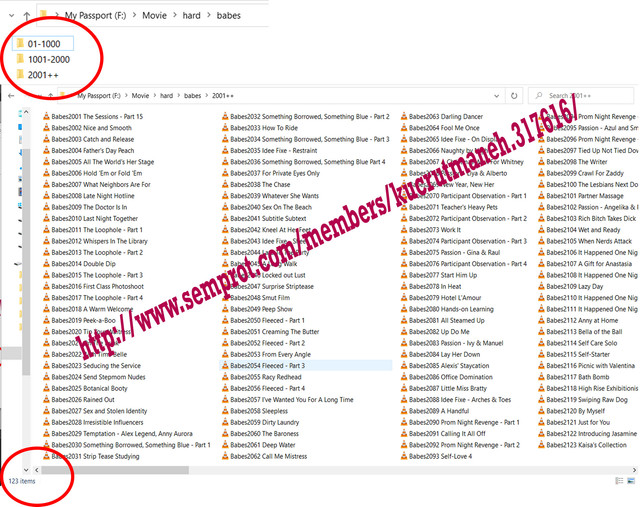Click the Refresh button
The image size is (640, 507).
514,96
